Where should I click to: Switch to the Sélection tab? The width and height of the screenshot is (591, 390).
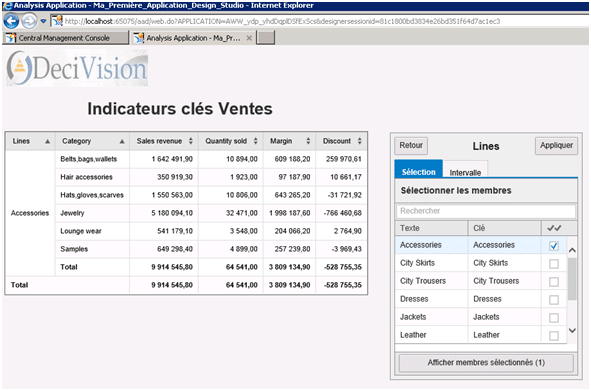tap(418, 169)
